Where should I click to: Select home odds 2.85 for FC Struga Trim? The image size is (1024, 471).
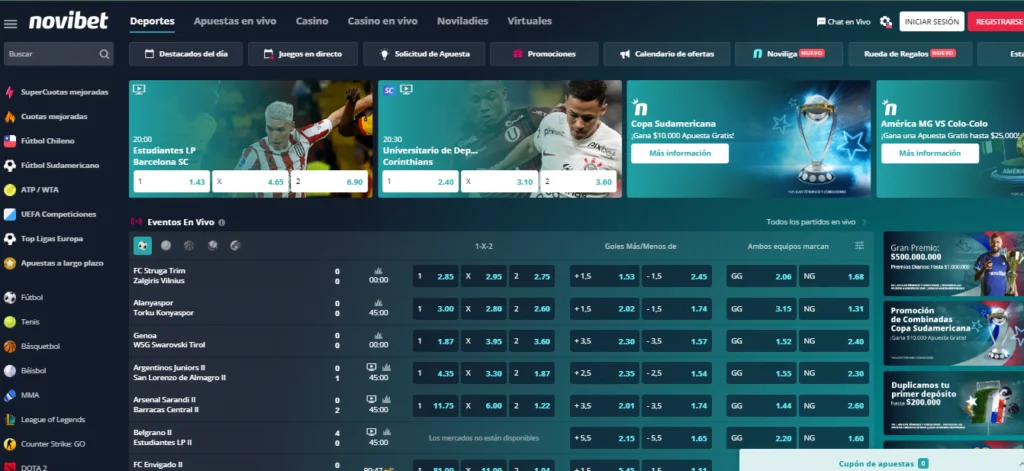pyautogui.click(x=436, y=276)
